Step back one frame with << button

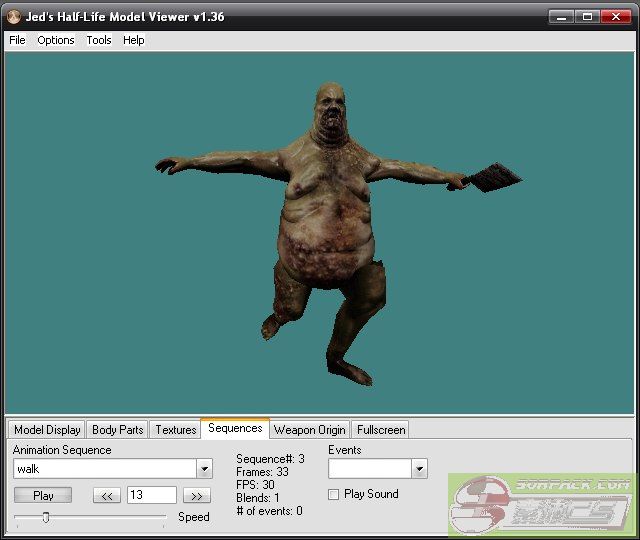click(x=107, y=495)
